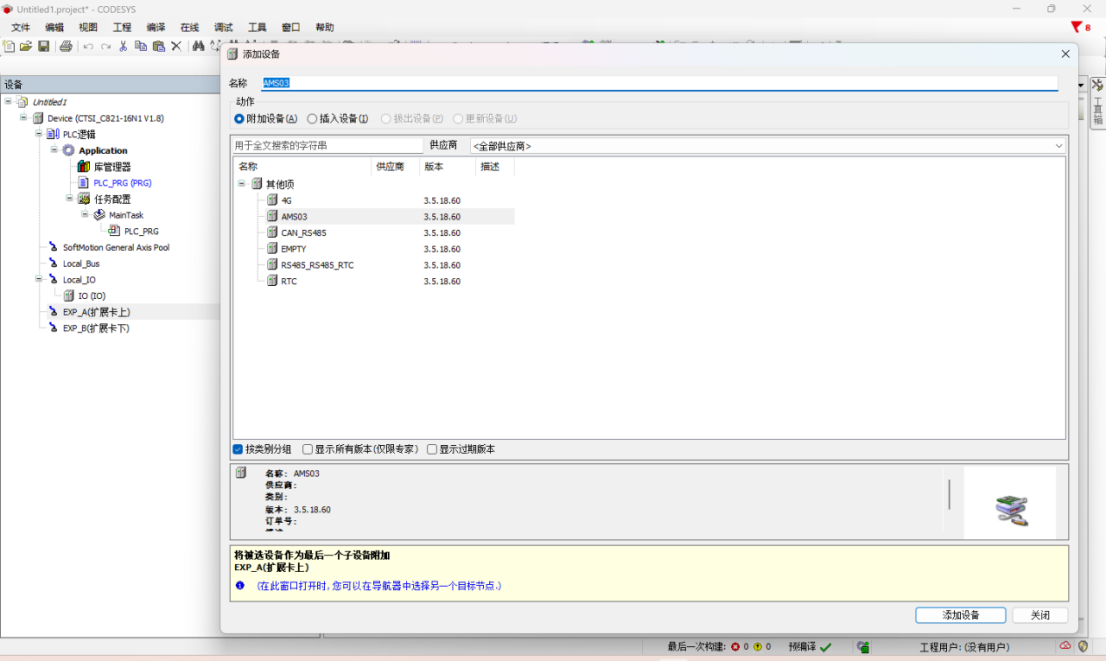Click the 名称 column header
The width and height of the screenshot is (1106, 661).
(302, 166)
